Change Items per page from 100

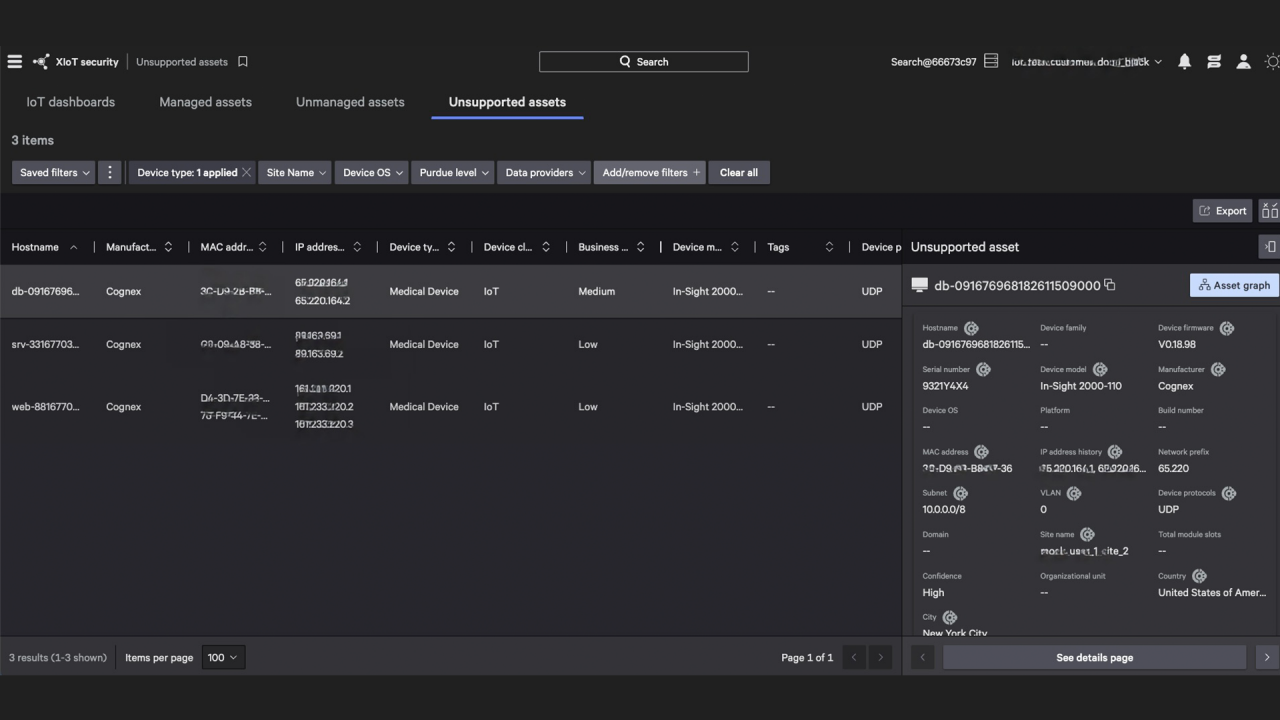click(x=222, y=657)
